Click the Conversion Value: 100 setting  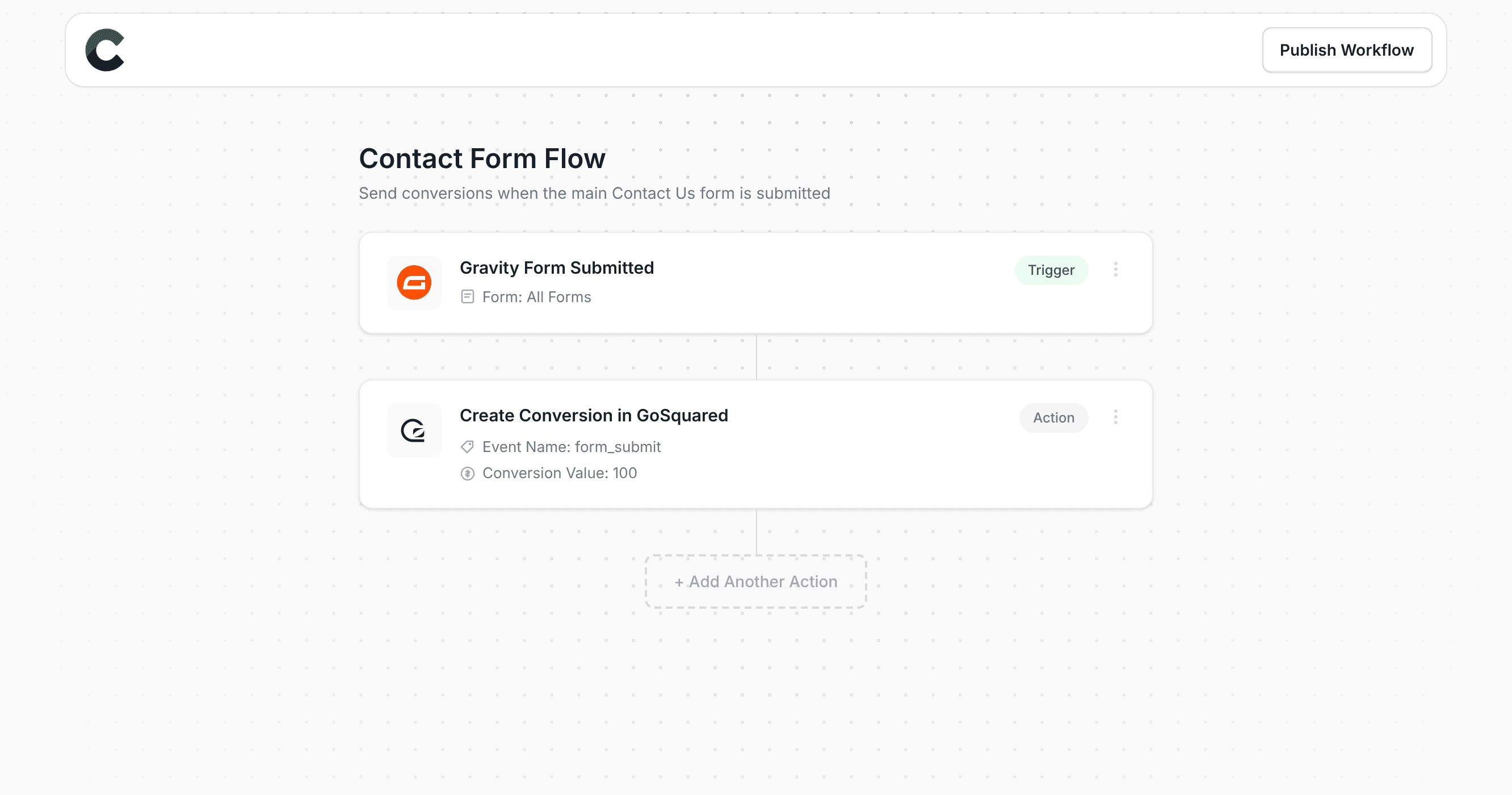point(559,473)
